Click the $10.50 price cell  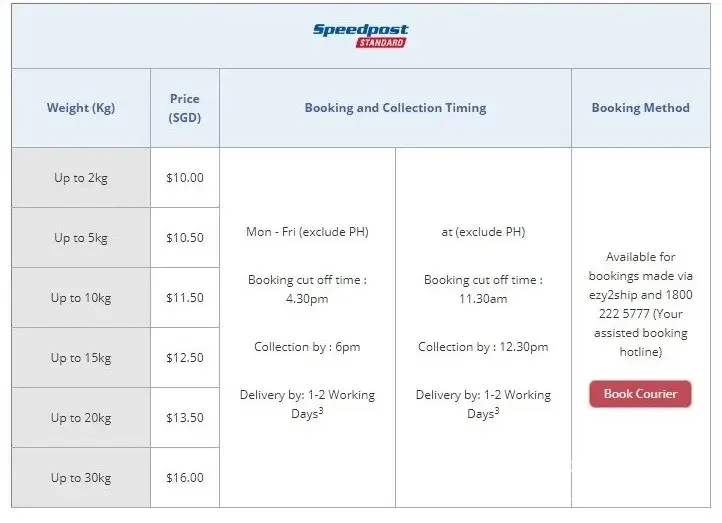click(184, 238)
